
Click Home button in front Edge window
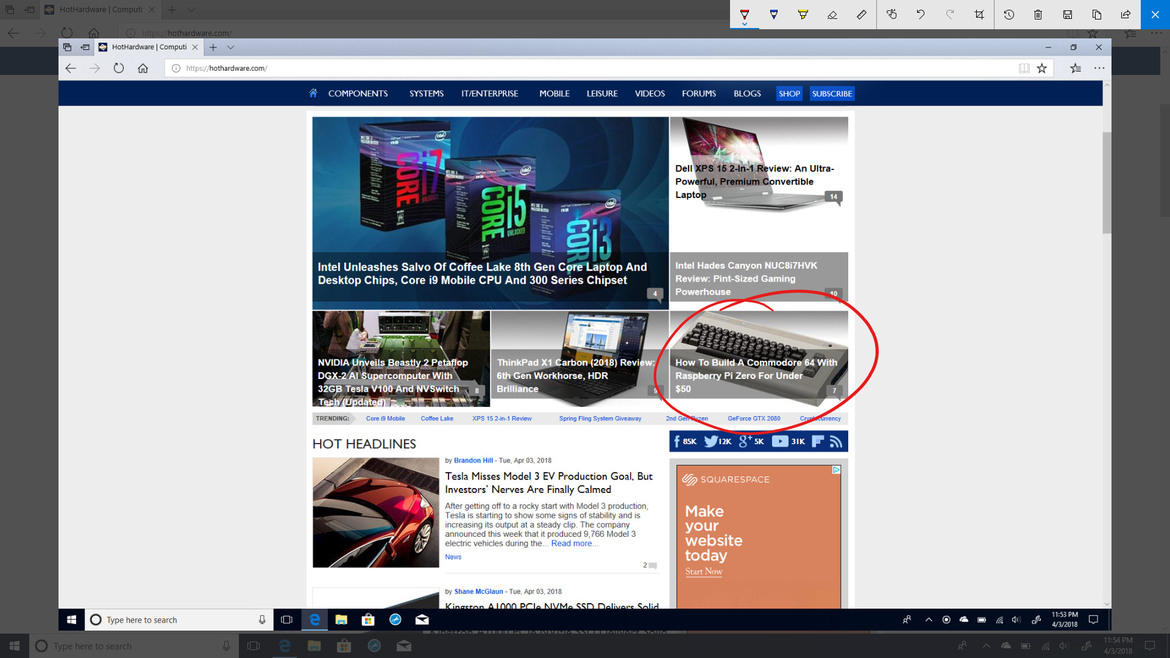(143, 68)
